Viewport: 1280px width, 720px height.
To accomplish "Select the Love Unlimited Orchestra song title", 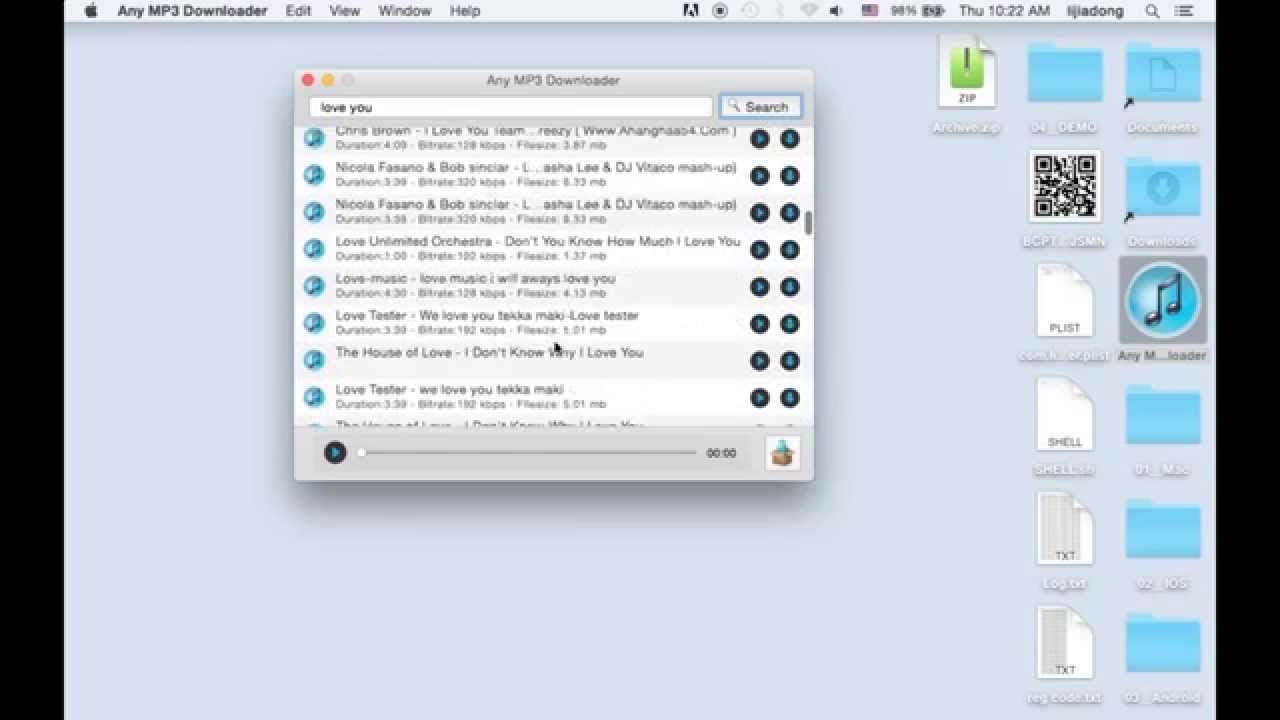I will click(538, 241).
